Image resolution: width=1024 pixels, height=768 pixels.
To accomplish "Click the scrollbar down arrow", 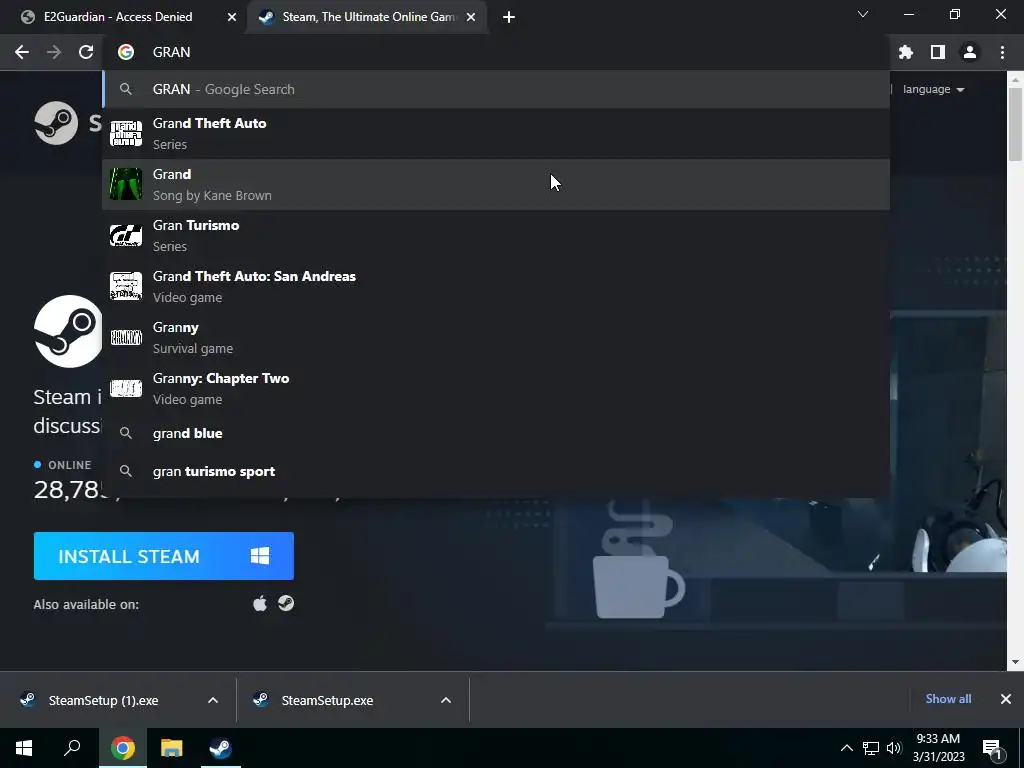I will (1015, 662).
